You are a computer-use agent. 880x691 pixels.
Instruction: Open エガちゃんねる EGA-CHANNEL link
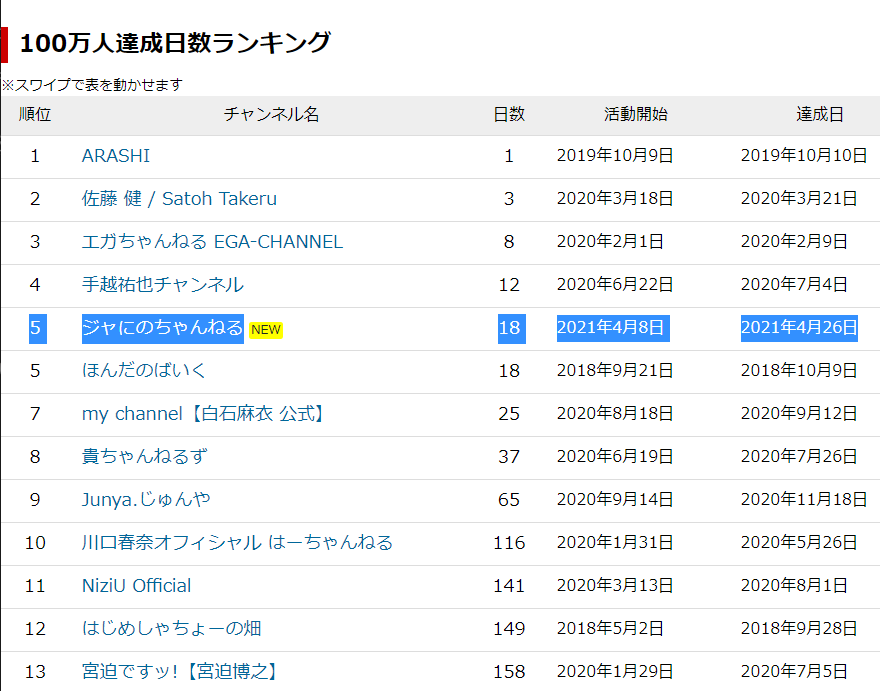212,242
